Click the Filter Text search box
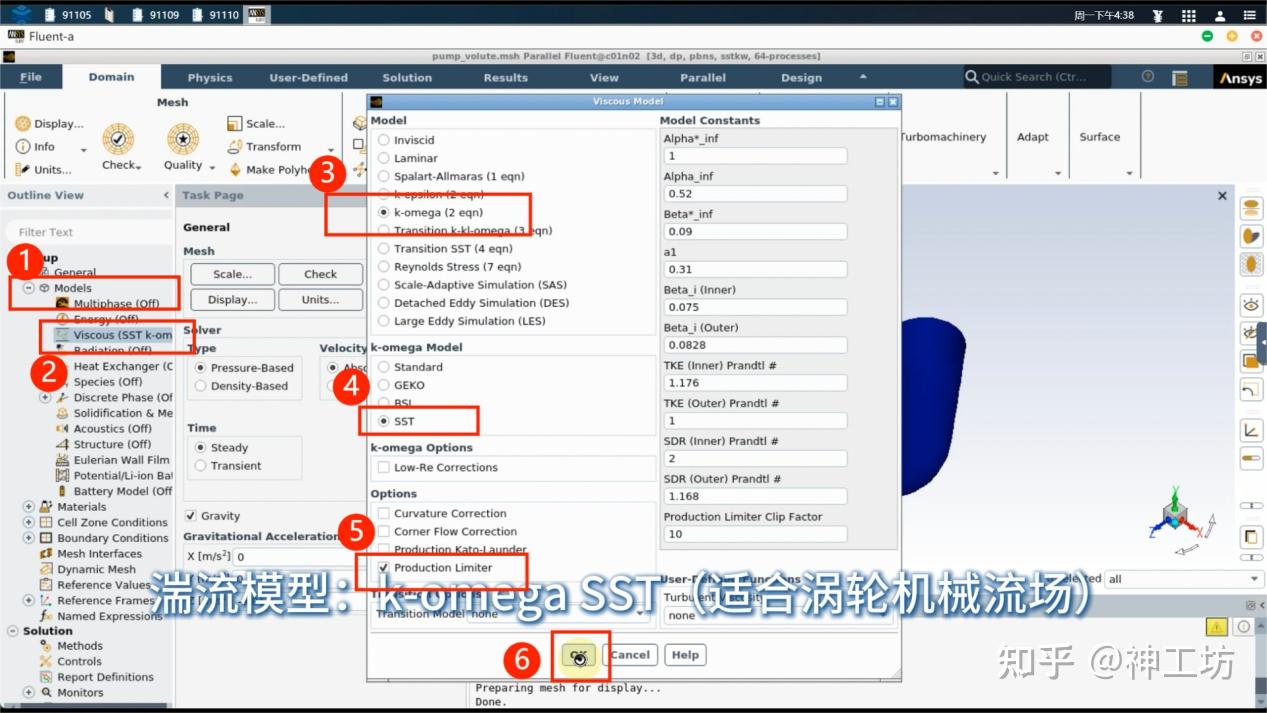 (x=88, y=232)
